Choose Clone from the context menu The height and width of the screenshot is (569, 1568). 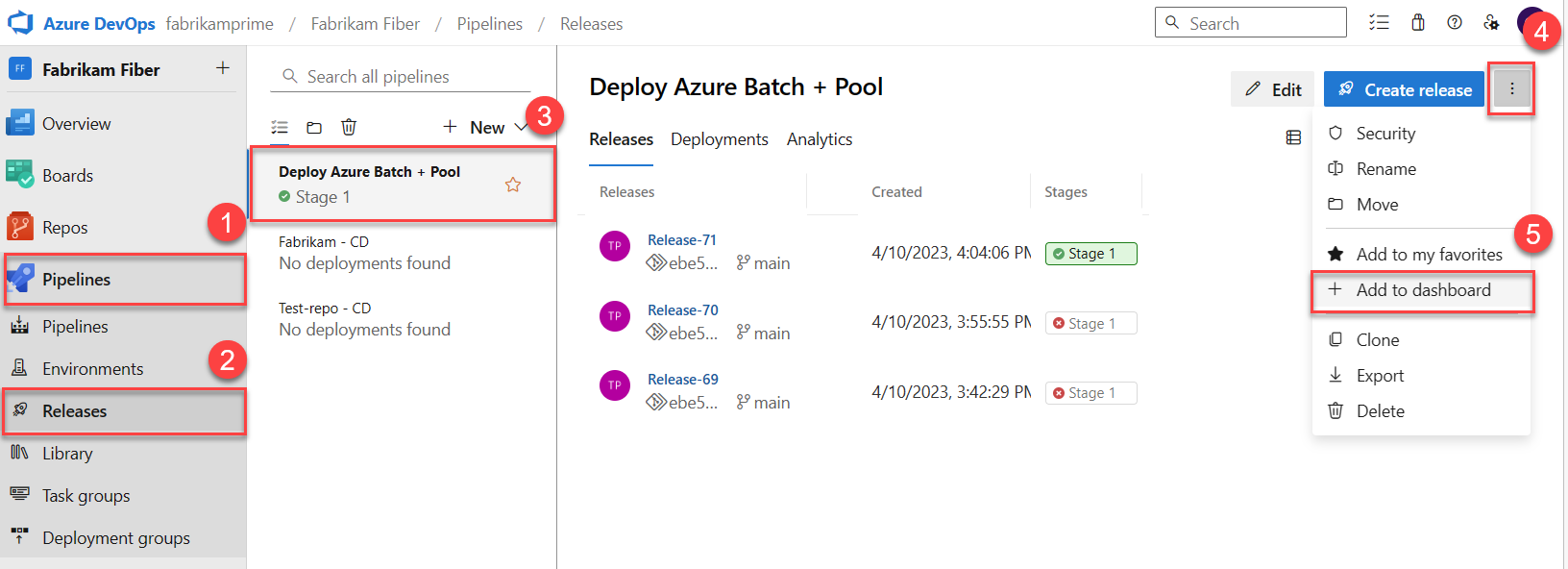(1377, 340)
